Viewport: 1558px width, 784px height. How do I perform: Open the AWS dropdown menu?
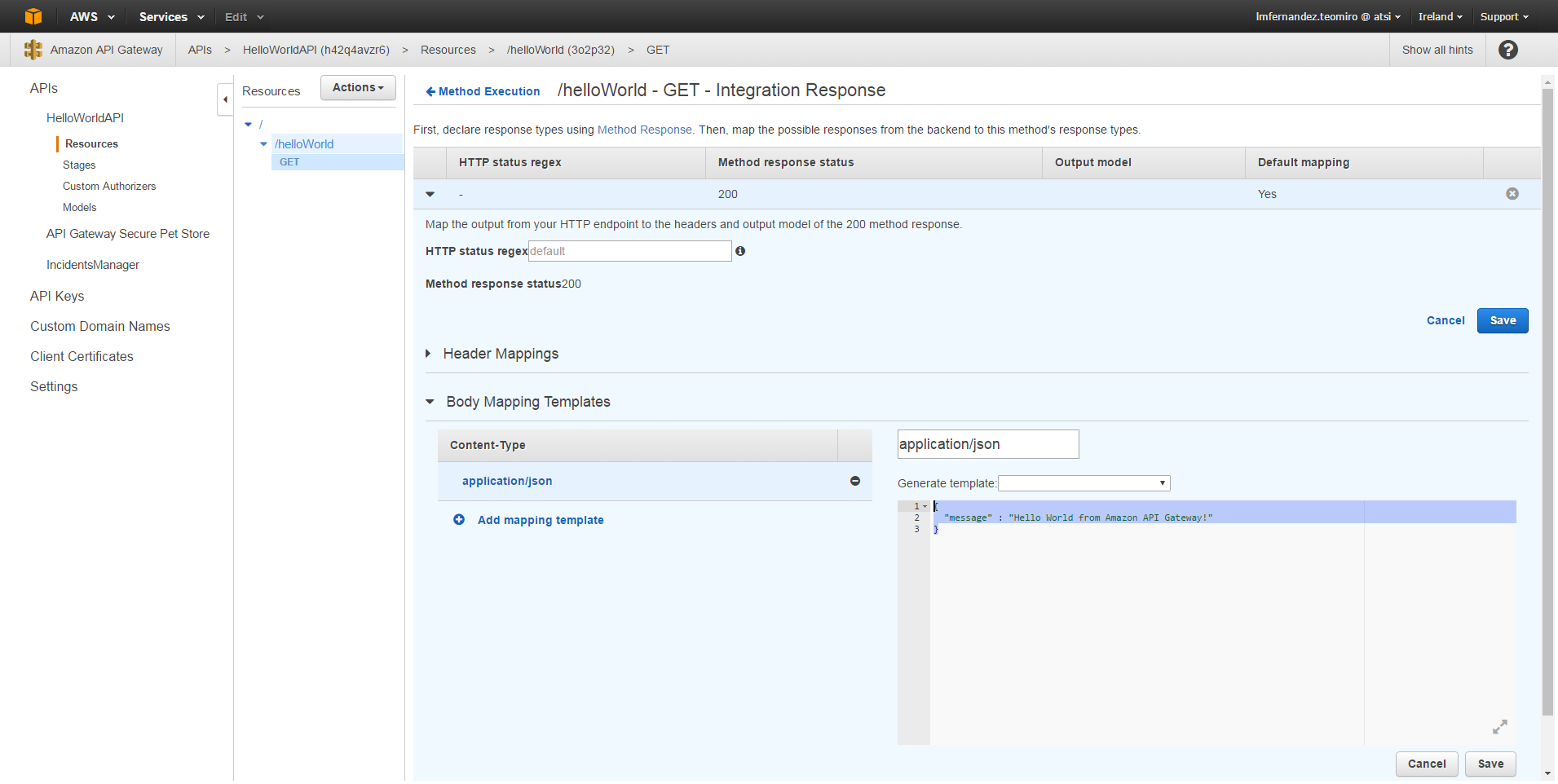point(92,16)
